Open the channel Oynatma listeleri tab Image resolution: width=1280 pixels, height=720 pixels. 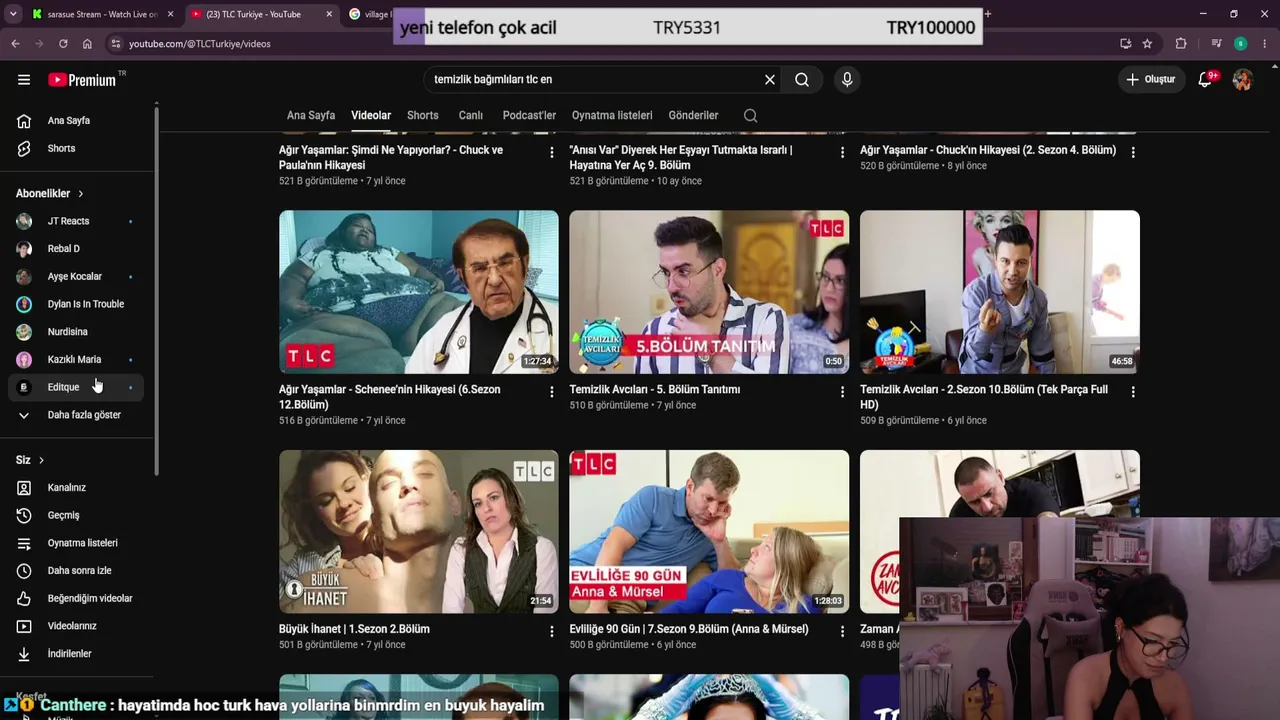pyautogui.click(x=612, y=116)
